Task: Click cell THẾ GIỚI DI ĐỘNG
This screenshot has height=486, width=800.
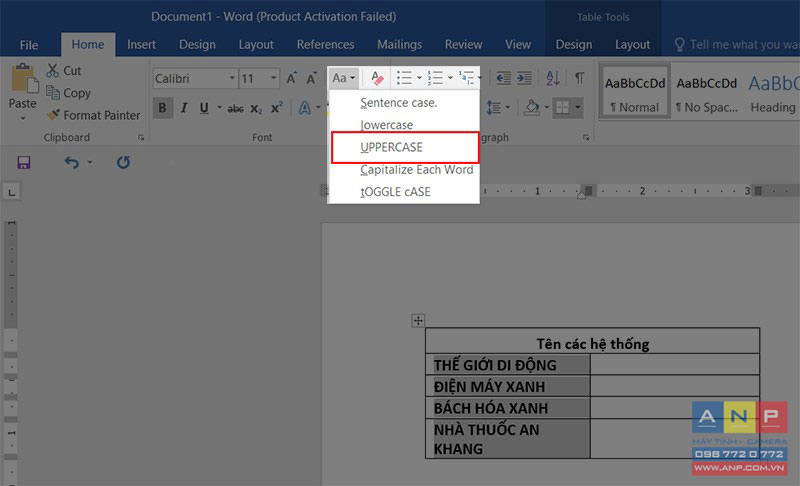Action: click(508, 365)
